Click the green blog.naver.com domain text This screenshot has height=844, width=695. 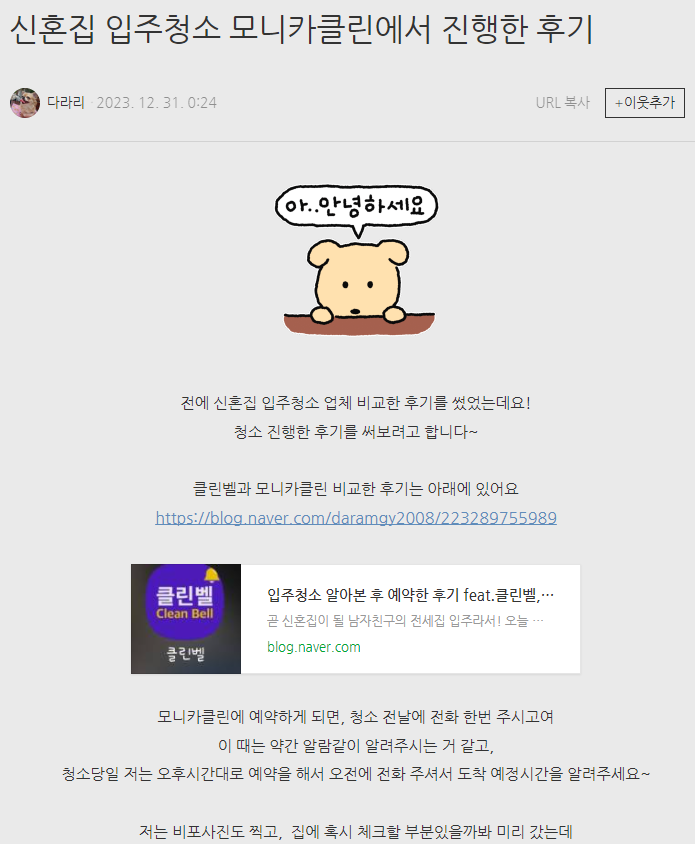pyautogui.click(x=314, y=647)
